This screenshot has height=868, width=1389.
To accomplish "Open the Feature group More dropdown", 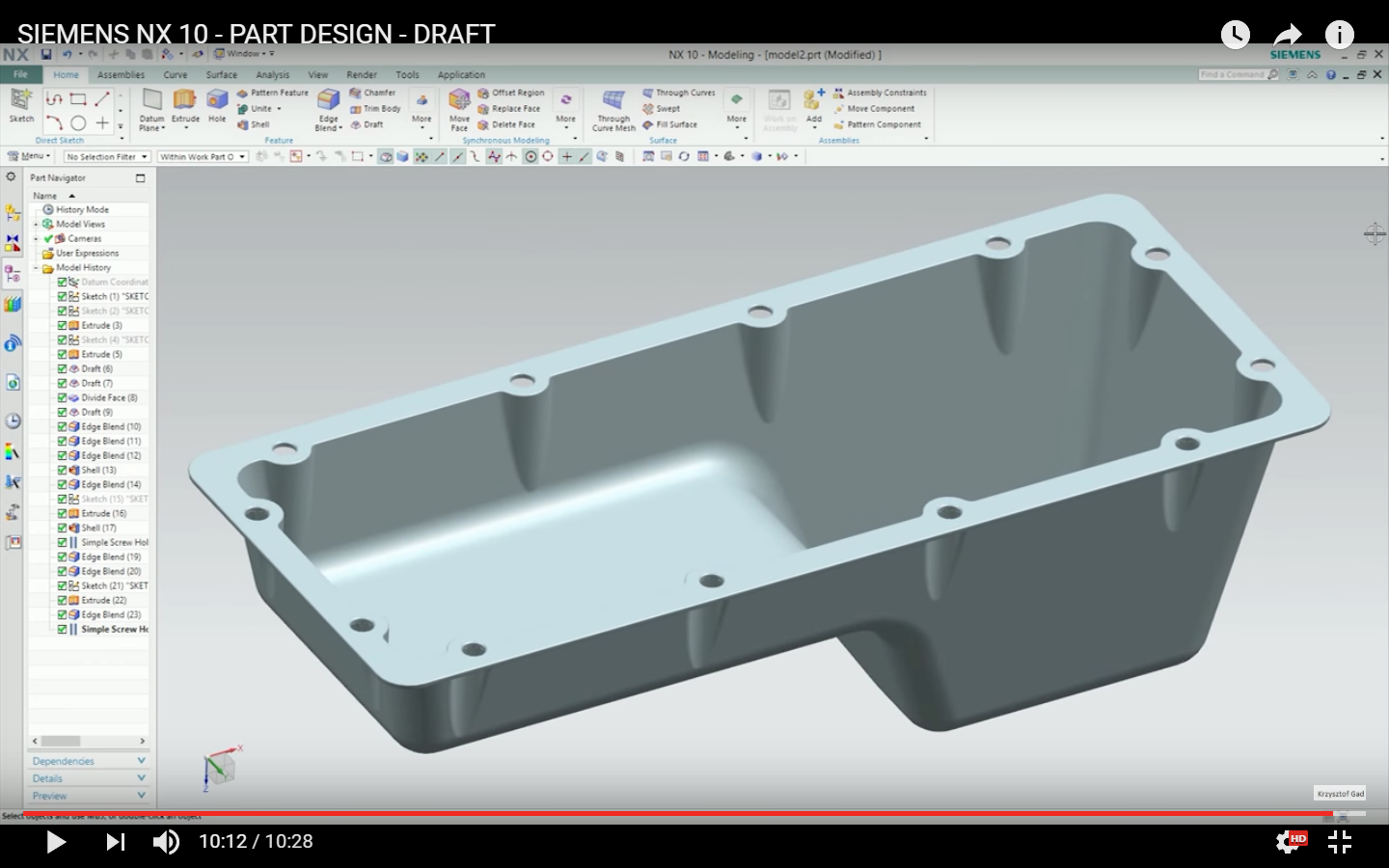I will click(422, 108).
